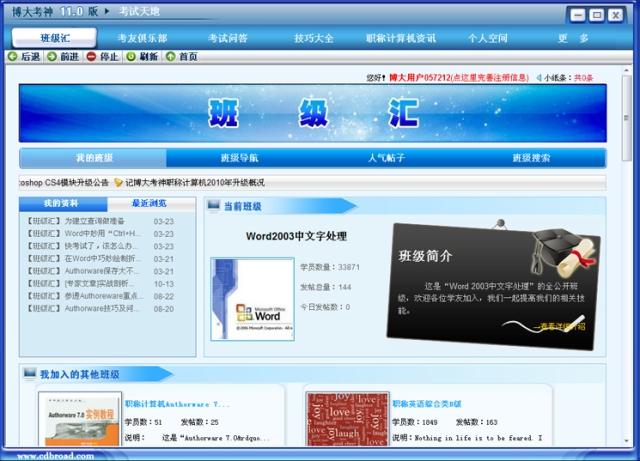Go to Home (首页) icon

click(171, 57)
